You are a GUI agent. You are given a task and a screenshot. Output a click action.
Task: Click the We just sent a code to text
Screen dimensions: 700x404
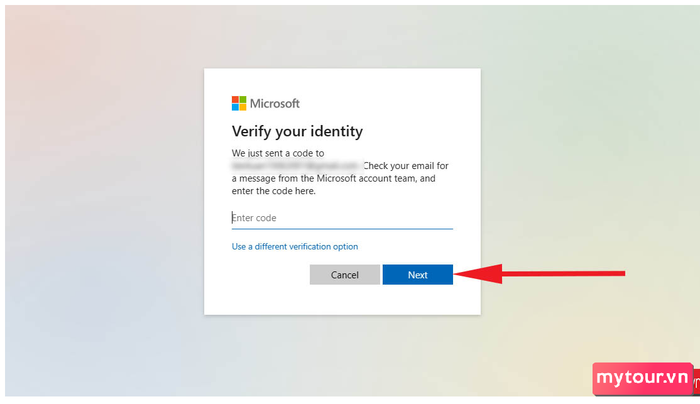[278, 153]
